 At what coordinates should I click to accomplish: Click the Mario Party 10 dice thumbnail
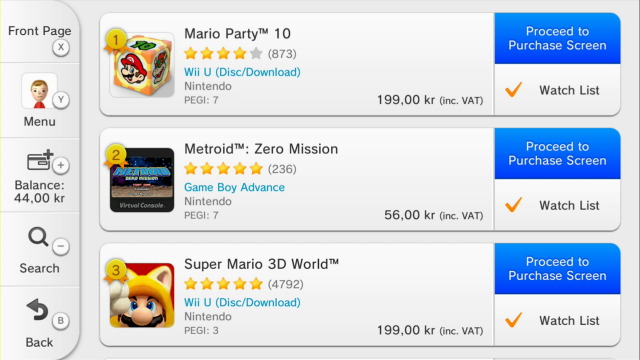(142, 65)
